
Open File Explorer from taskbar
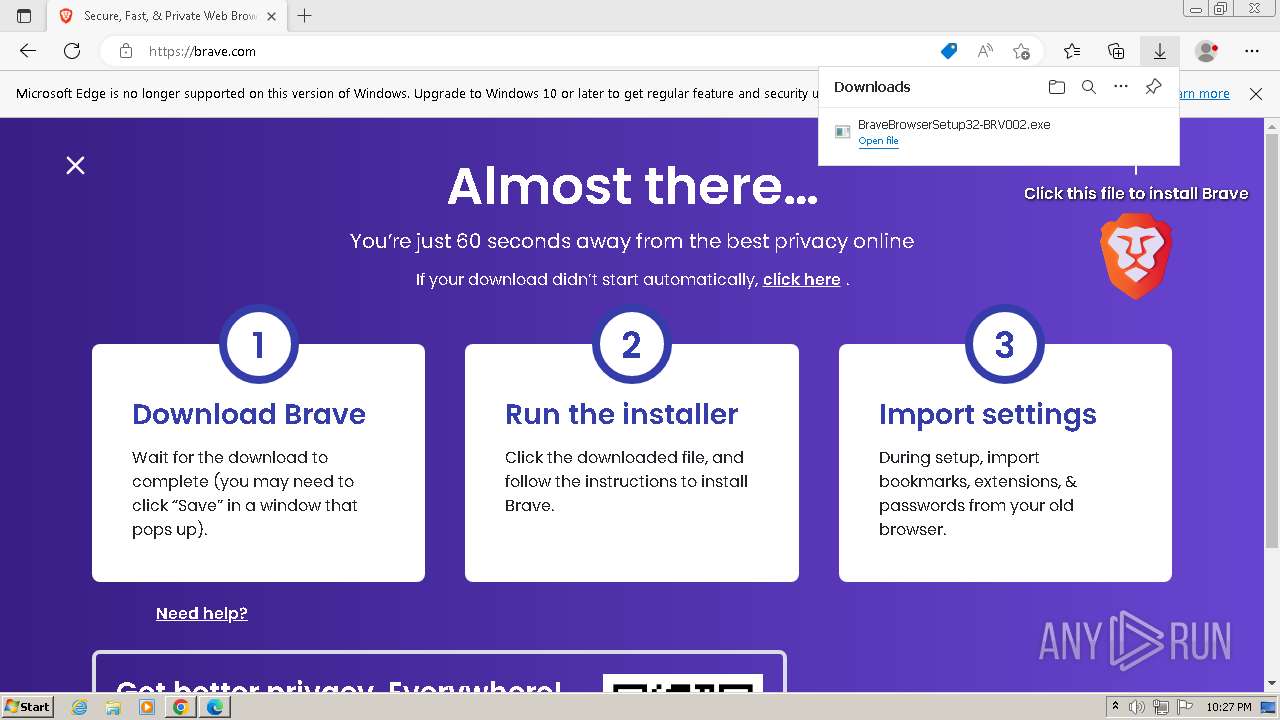click(113, 707)
